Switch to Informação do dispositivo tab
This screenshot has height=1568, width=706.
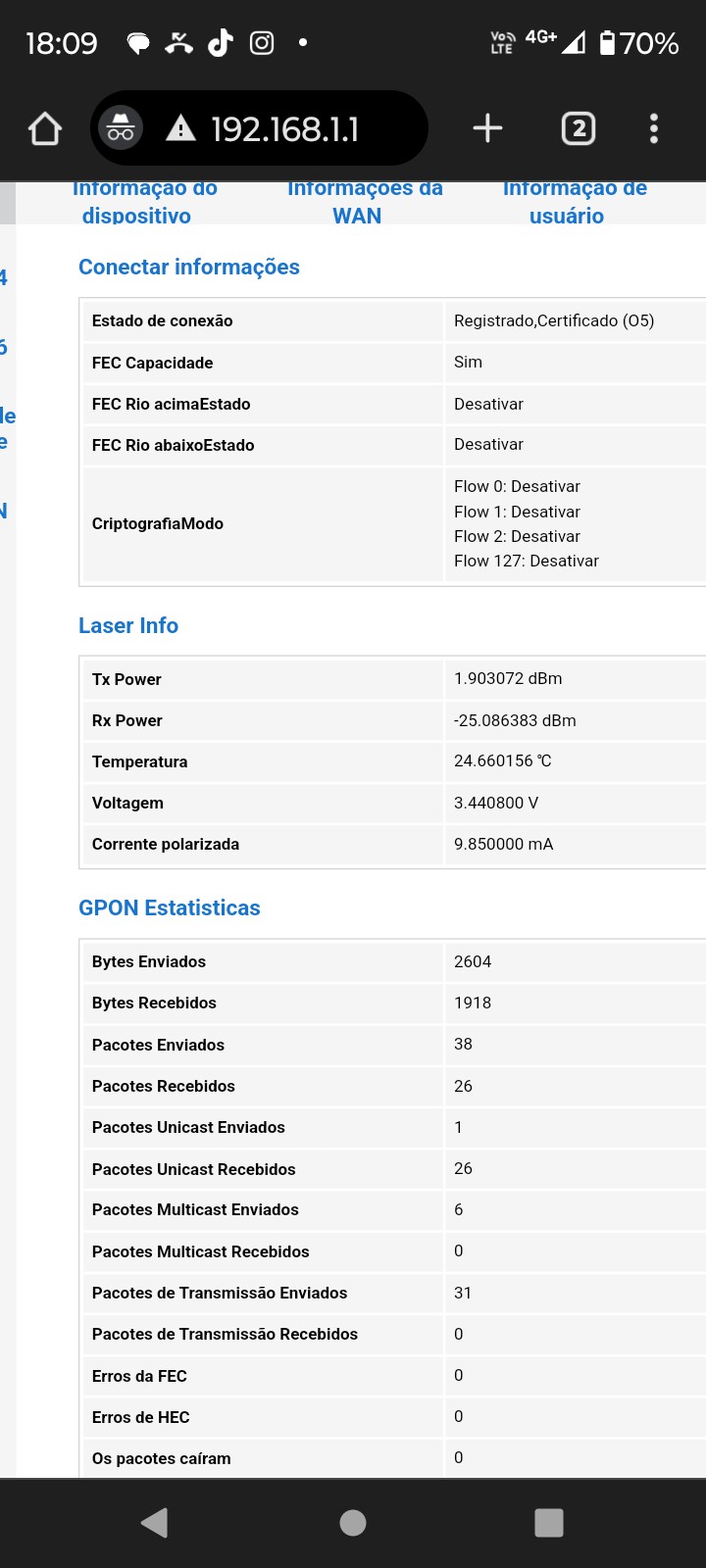tap(143, 202)
